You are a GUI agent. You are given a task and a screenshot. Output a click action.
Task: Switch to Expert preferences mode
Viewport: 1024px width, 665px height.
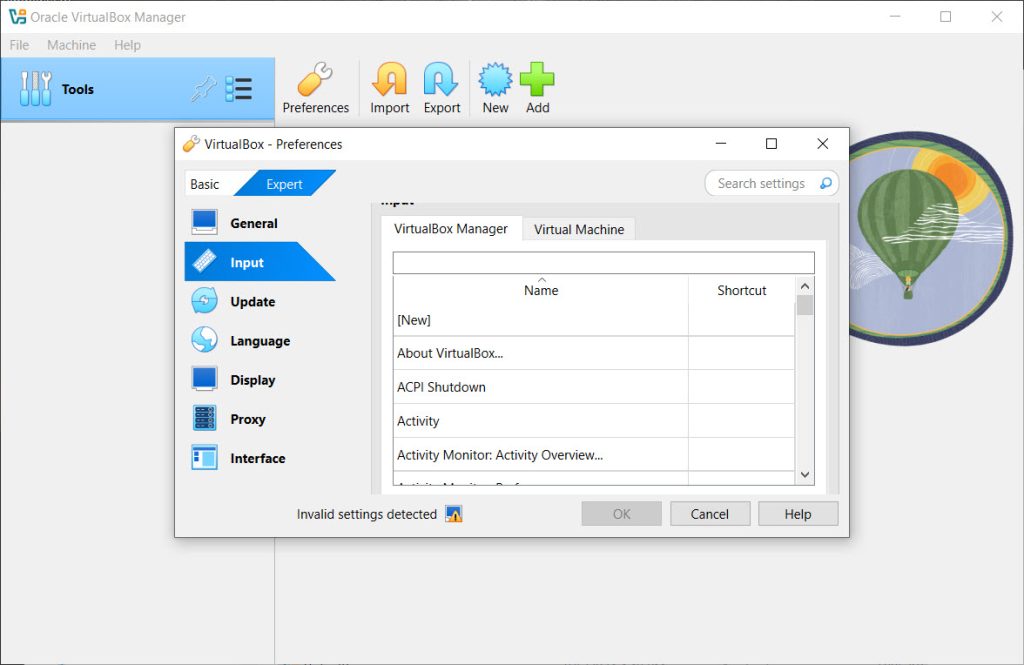coord(284,184)
